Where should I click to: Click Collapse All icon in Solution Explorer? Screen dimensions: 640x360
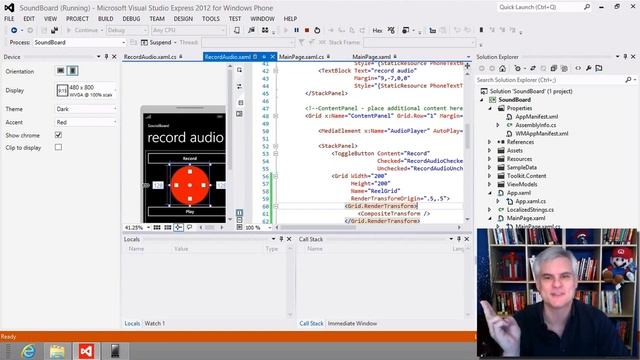[x=554, y=68]
